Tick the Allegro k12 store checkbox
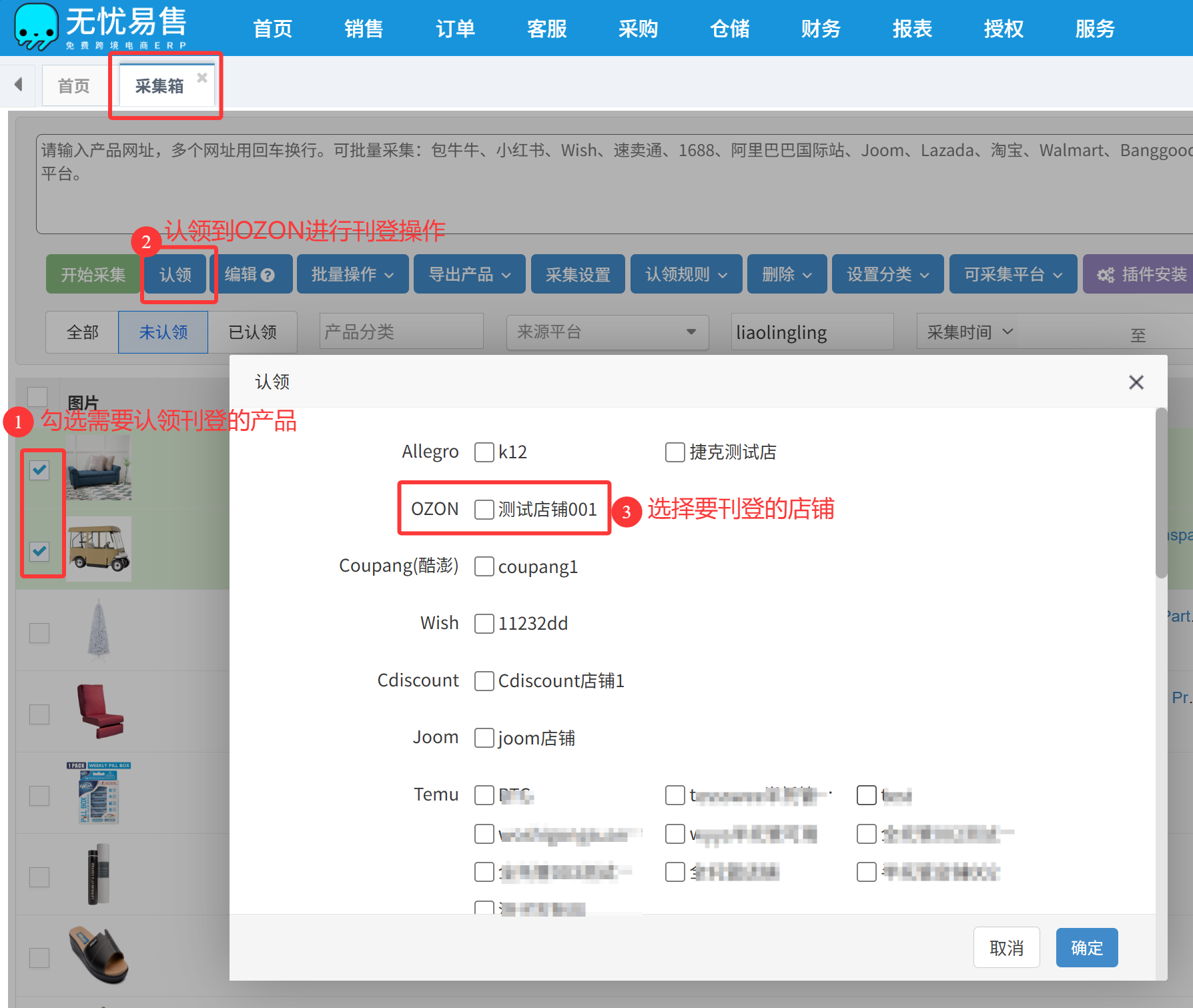Screen dimensions: 1193x1008 (x=484, y=452)
